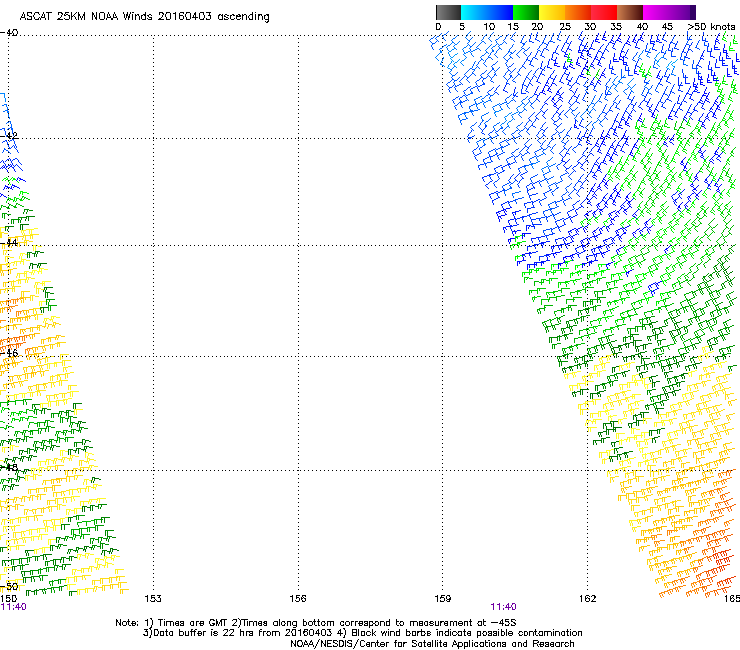This screenshot has height=650, width=740.
Task: Pick the yellow 20-25 knots legend segment
Action: coord(552,12)
